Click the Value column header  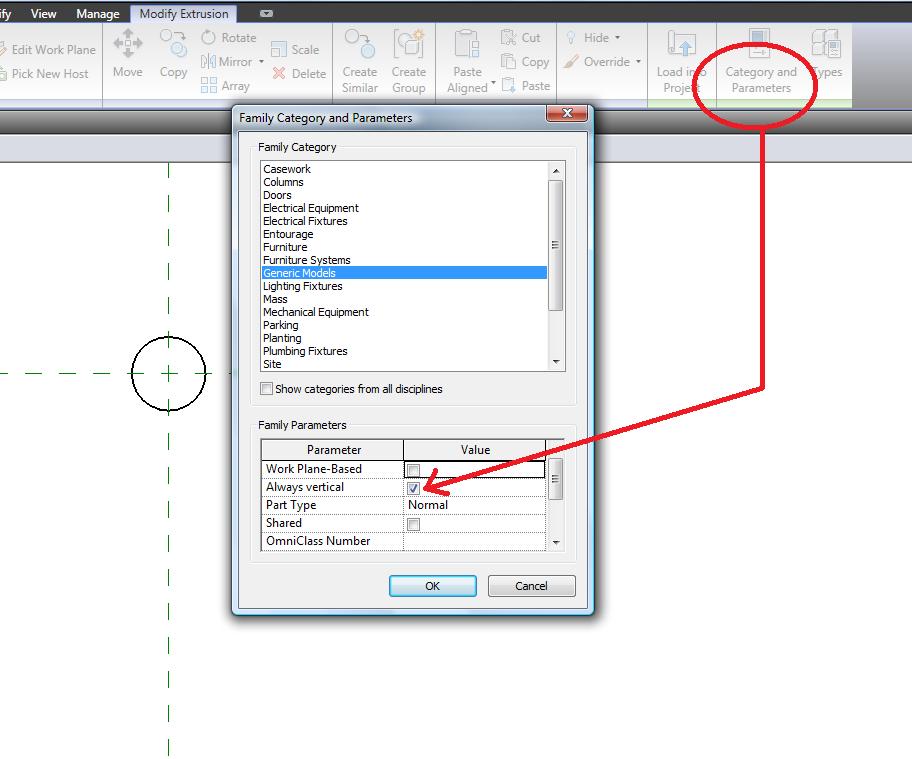click(x=475, y=450)
